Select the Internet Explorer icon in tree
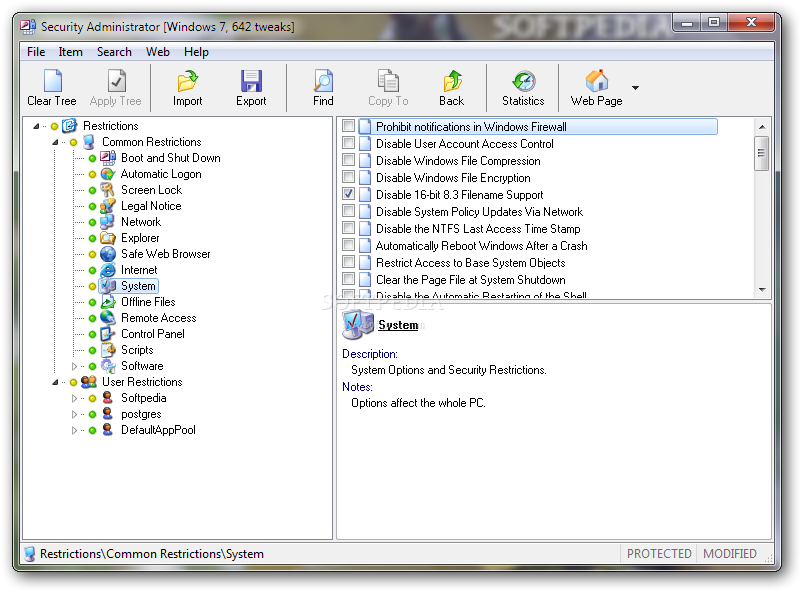This screenshot has height=592, width=802. tap(108, 270)
